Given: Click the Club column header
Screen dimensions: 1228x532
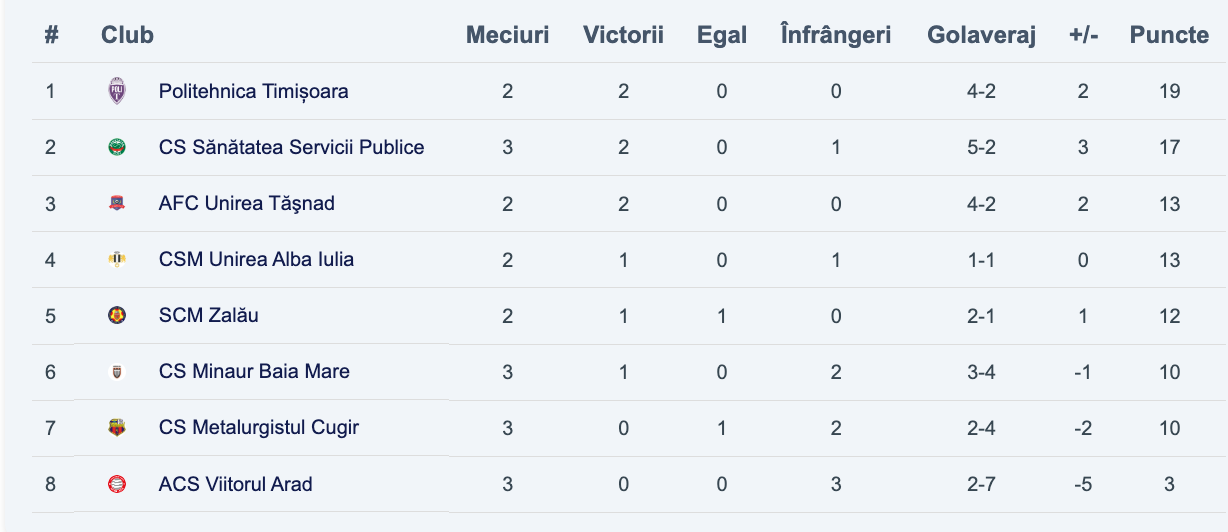Looking at the screenshot, I should click(127, 35).
